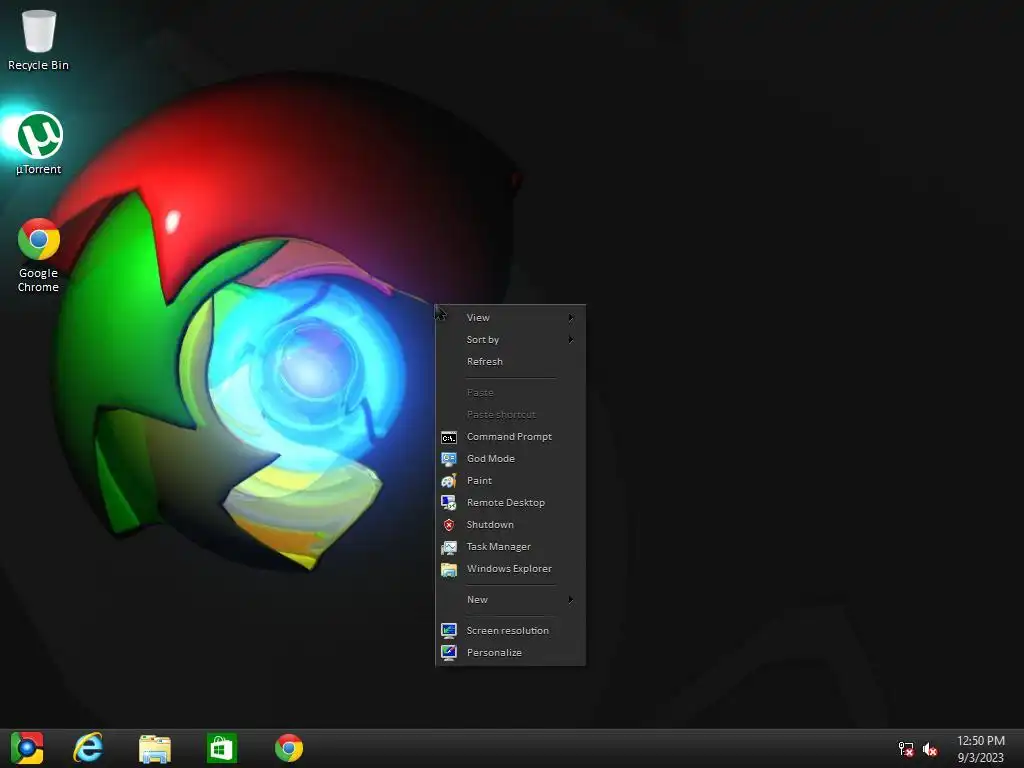Viewport: 1024px width, 768px height.
Task: Click the 9/3/2023 date in the tray
Action: (x=981, y=758)
